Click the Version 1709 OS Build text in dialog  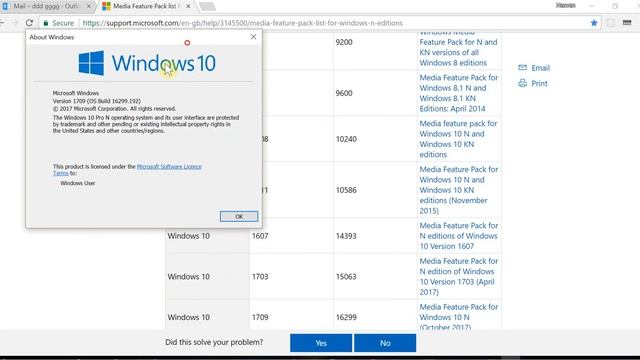pyautogui.click(x=97, y=101)
